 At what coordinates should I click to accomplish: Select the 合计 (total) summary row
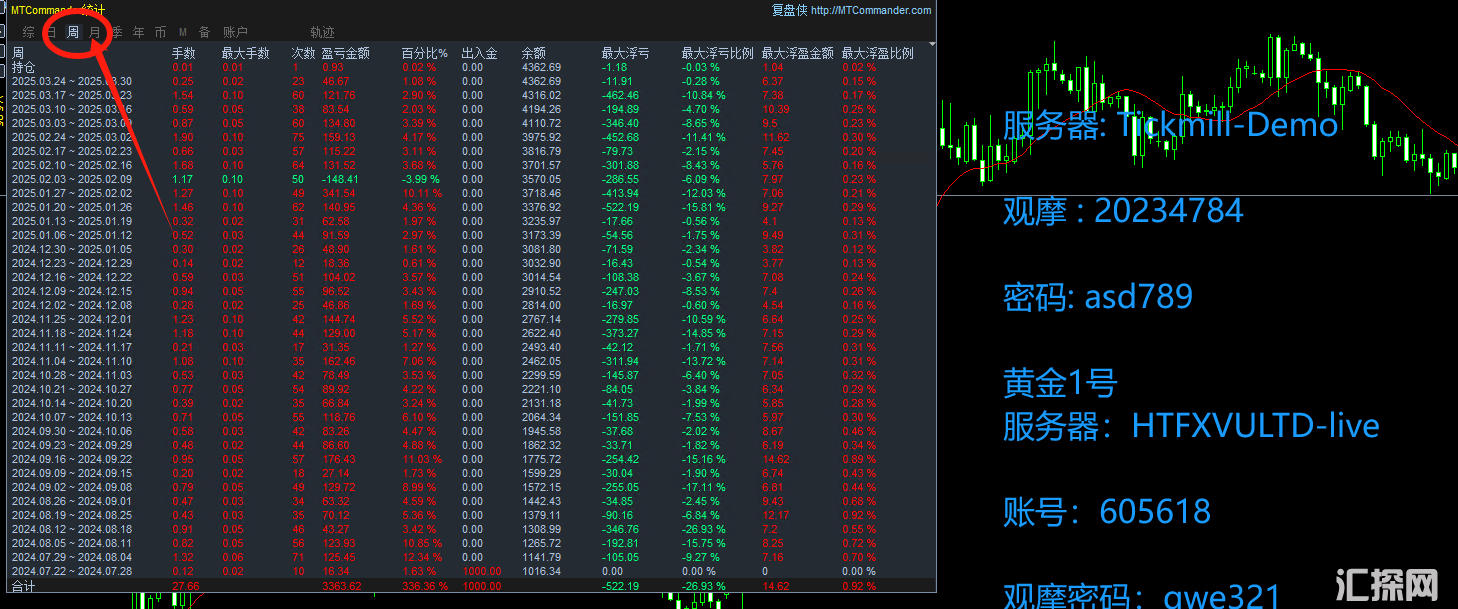[23, 585]
